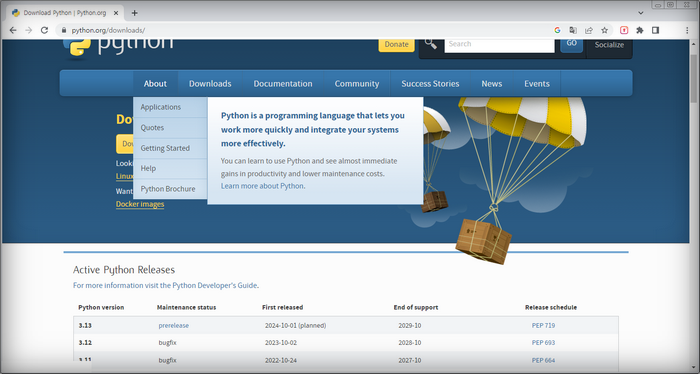Open the About menu
This screenshot has width=700, height=374.
[x=155, y=83]
